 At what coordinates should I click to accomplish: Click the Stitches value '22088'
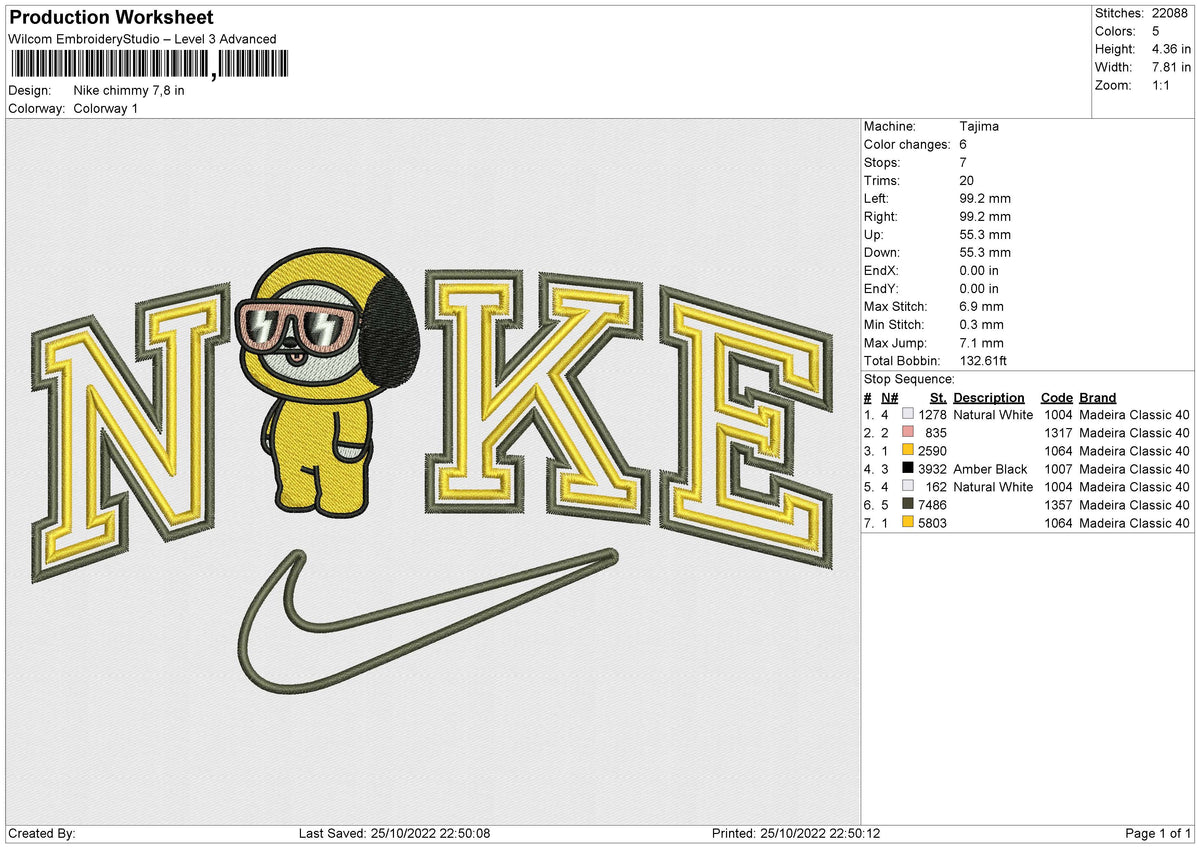[1170, 13]
